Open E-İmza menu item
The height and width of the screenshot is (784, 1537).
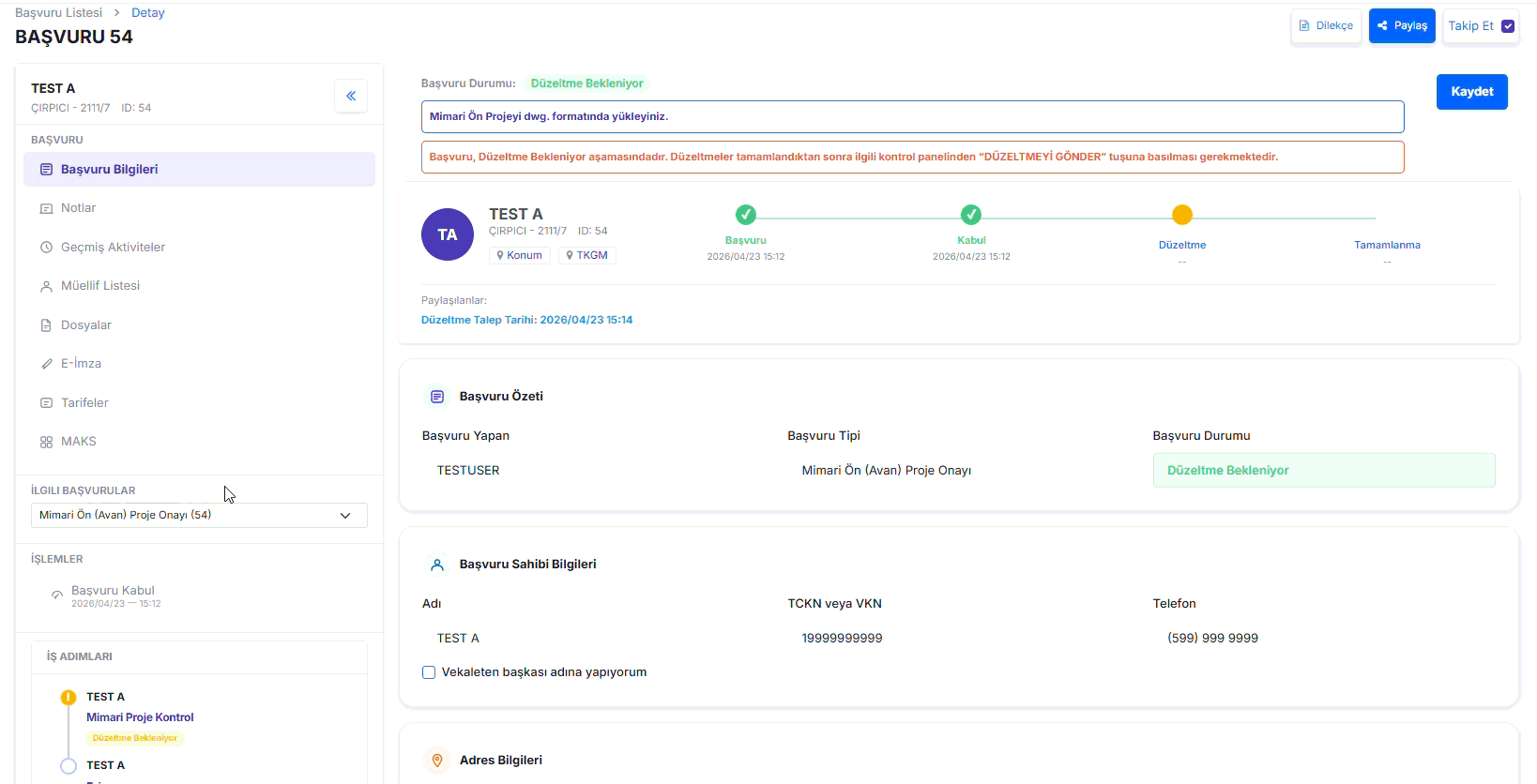(x=199, y=364)
